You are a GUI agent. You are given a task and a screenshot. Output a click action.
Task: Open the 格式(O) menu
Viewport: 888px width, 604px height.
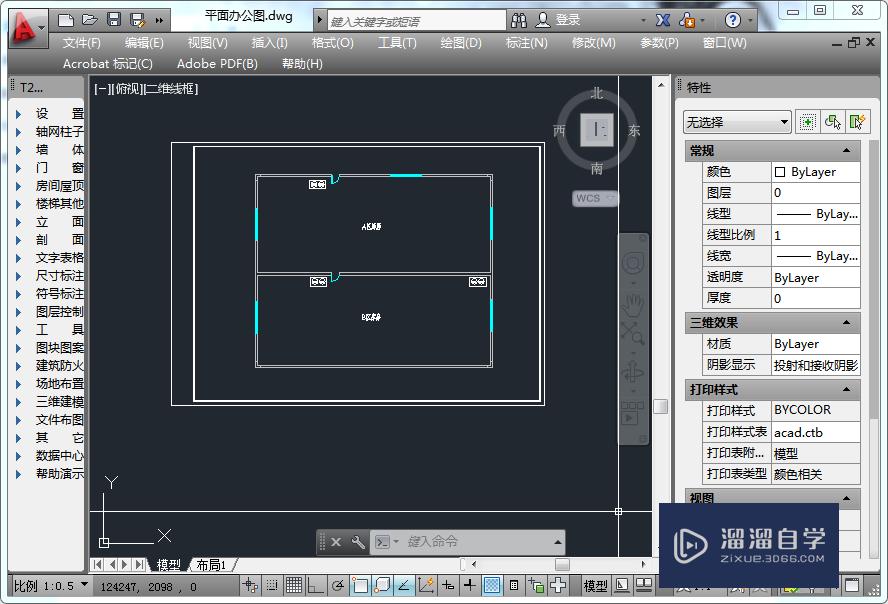click(329, 42)
